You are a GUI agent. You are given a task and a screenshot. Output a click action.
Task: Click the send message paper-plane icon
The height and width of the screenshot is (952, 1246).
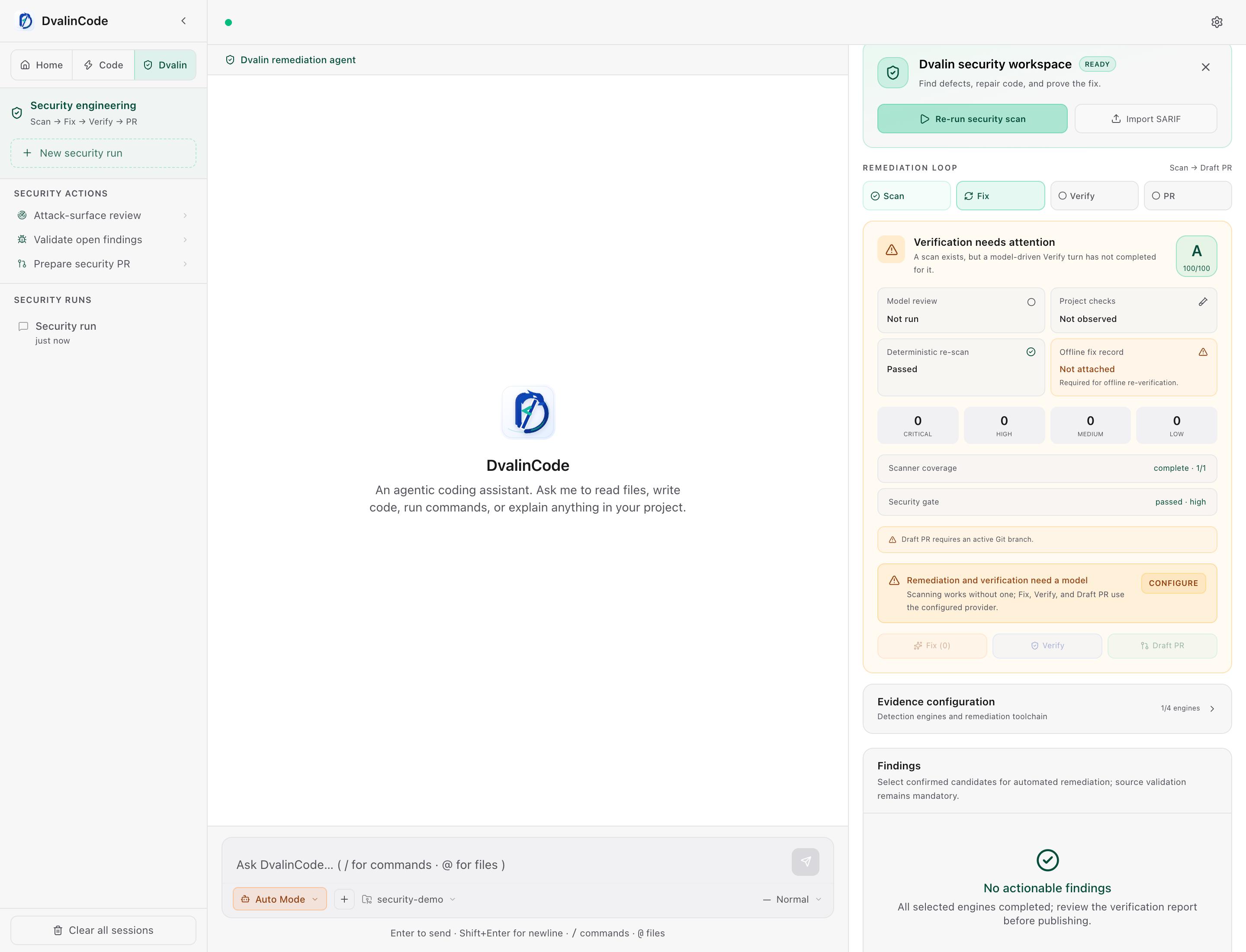coord(805,861)
